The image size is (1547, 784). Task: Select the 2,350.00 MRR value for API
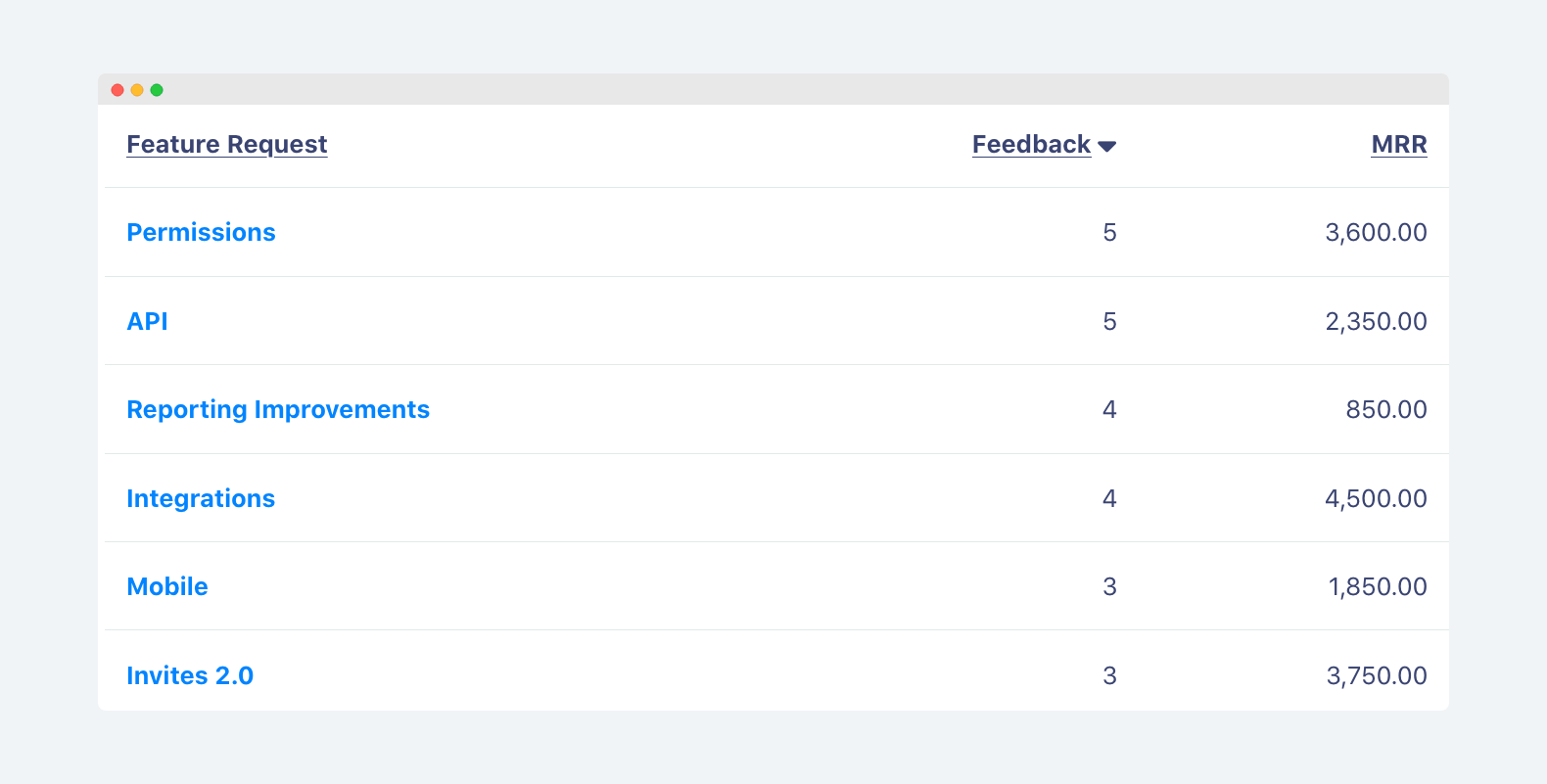point(1376,321)
